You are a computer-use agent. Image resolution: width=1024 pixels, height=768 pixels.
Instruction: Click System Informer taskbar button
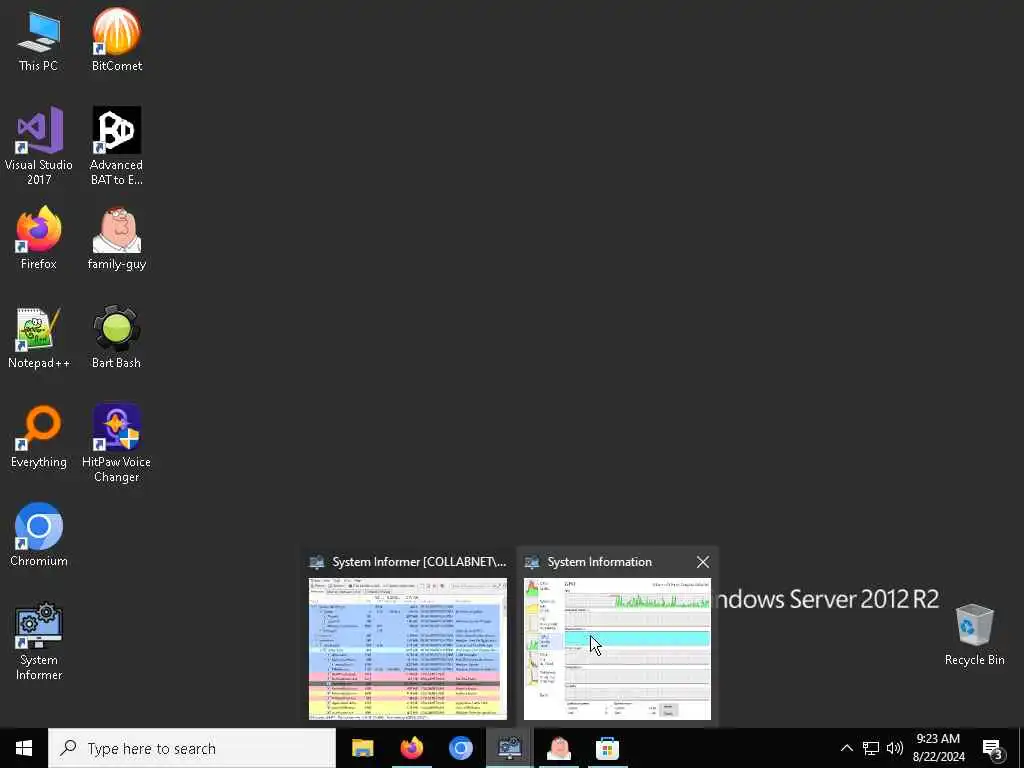509,748
